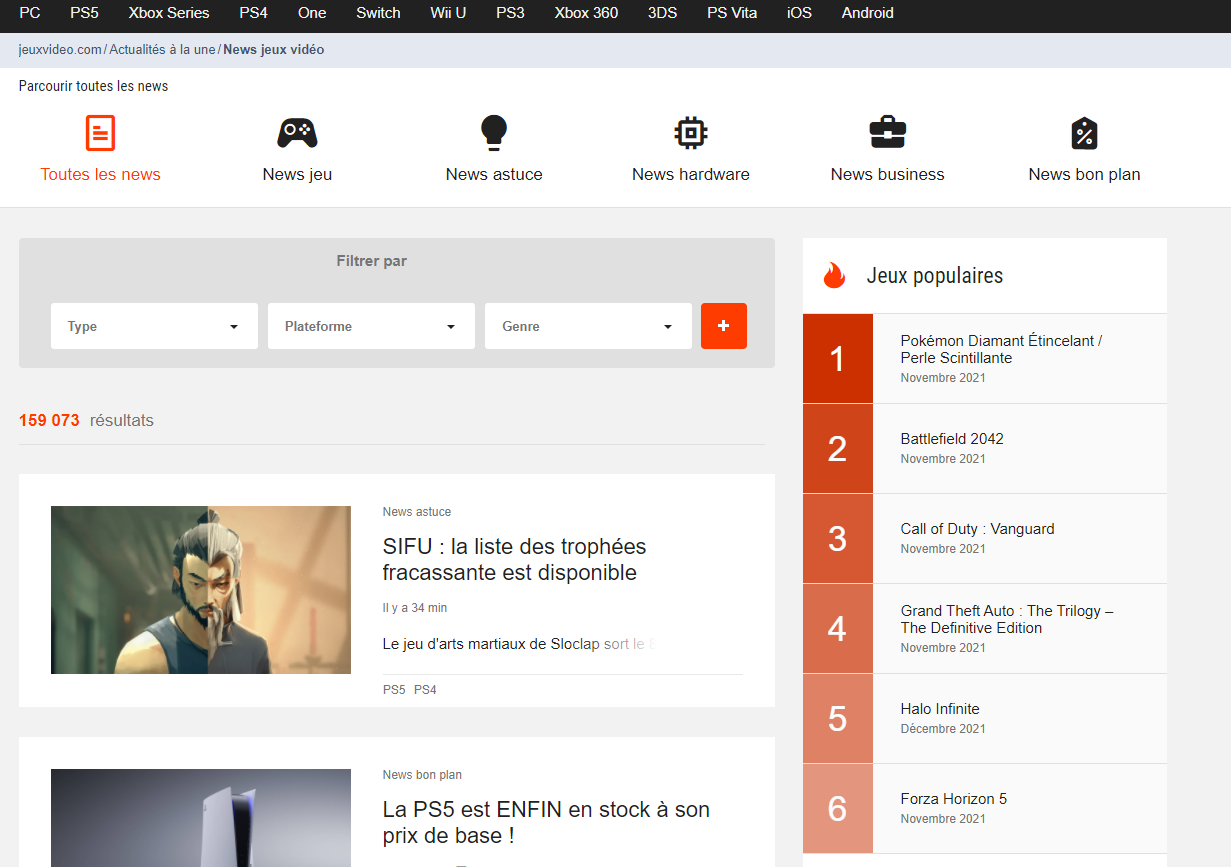This screenshot has height=867, width=1231.
Task: Select Wii U in the platform bar
Action: [448, 13]
